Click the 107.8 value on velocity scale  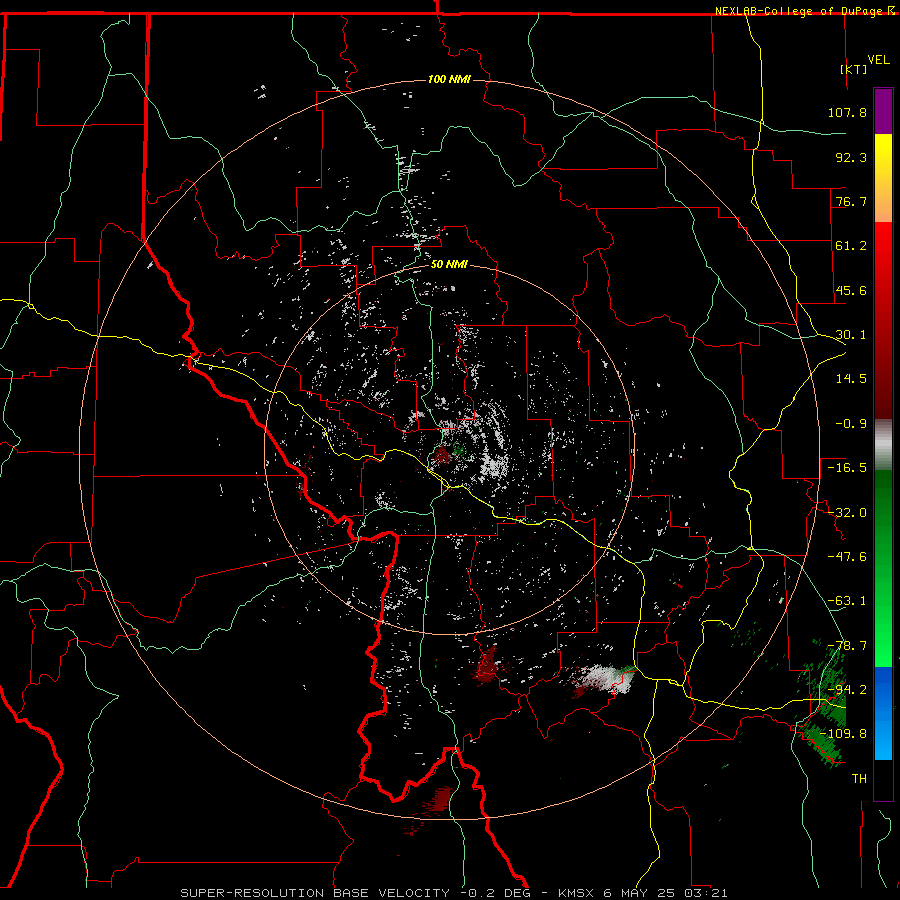pyautogui.click(x=847, y=112)
